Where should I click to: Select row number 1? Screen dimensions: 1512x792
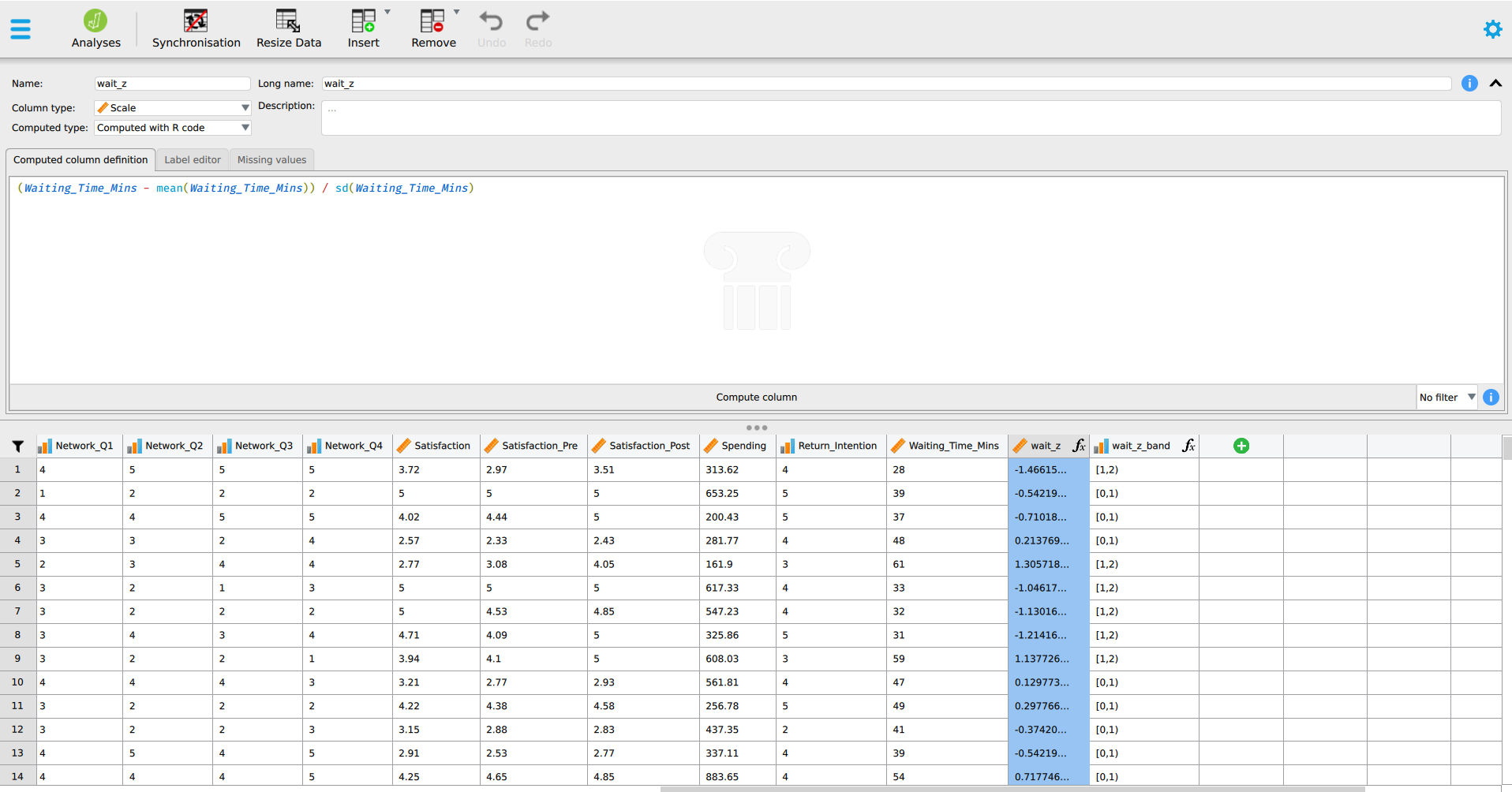(17, 469)
